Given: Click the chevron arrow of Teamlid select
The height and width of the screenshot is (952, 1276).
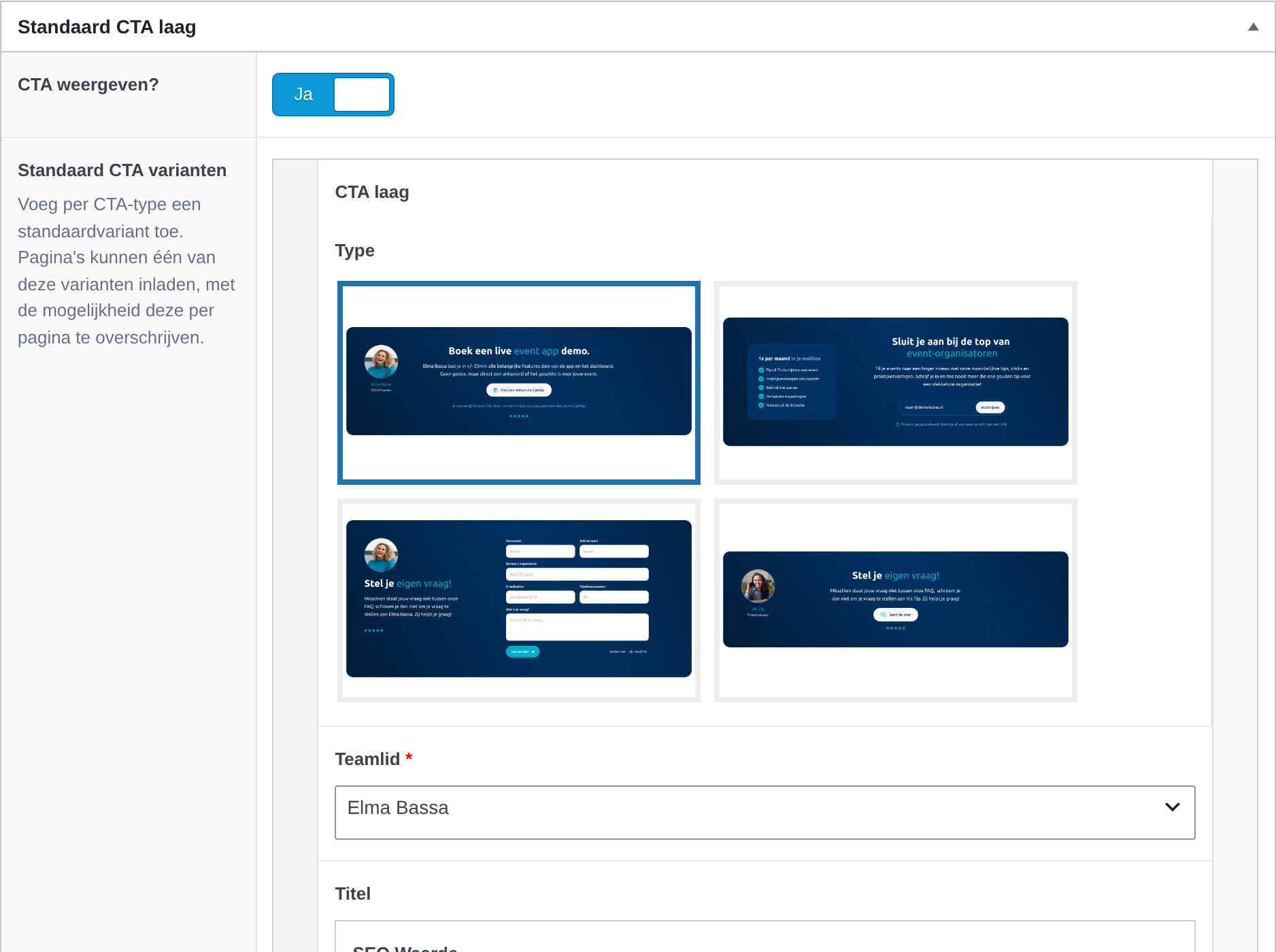Looking at the screenshot, I should tap(1172, 807).
